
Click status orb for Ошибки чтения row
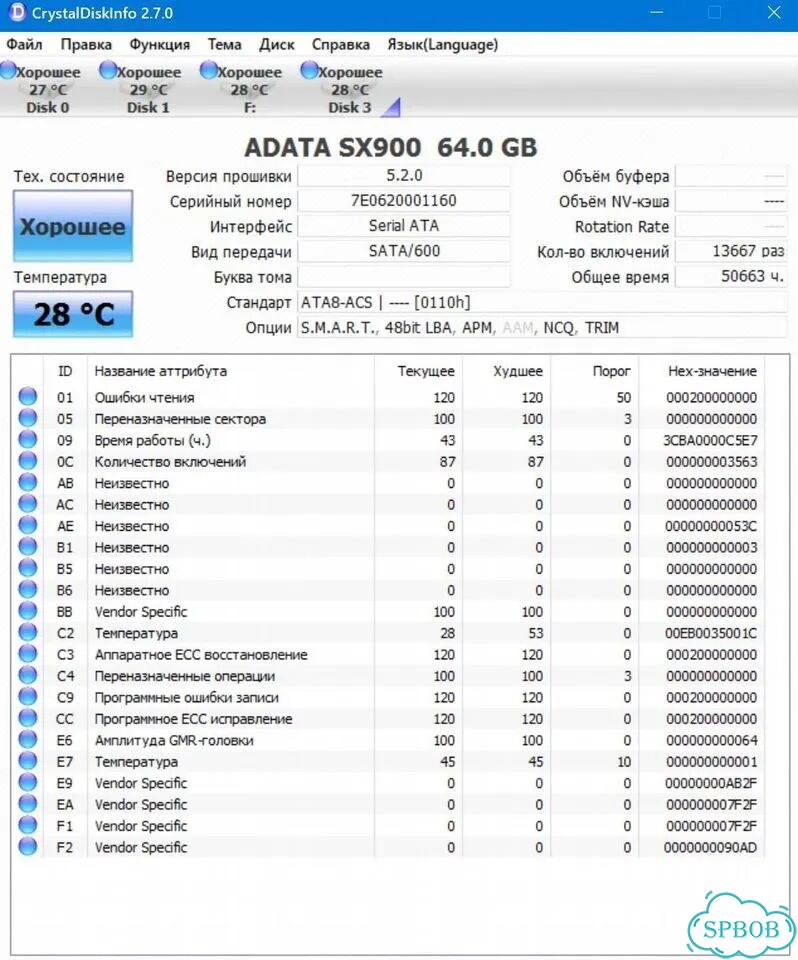click(x=28, y=397)
